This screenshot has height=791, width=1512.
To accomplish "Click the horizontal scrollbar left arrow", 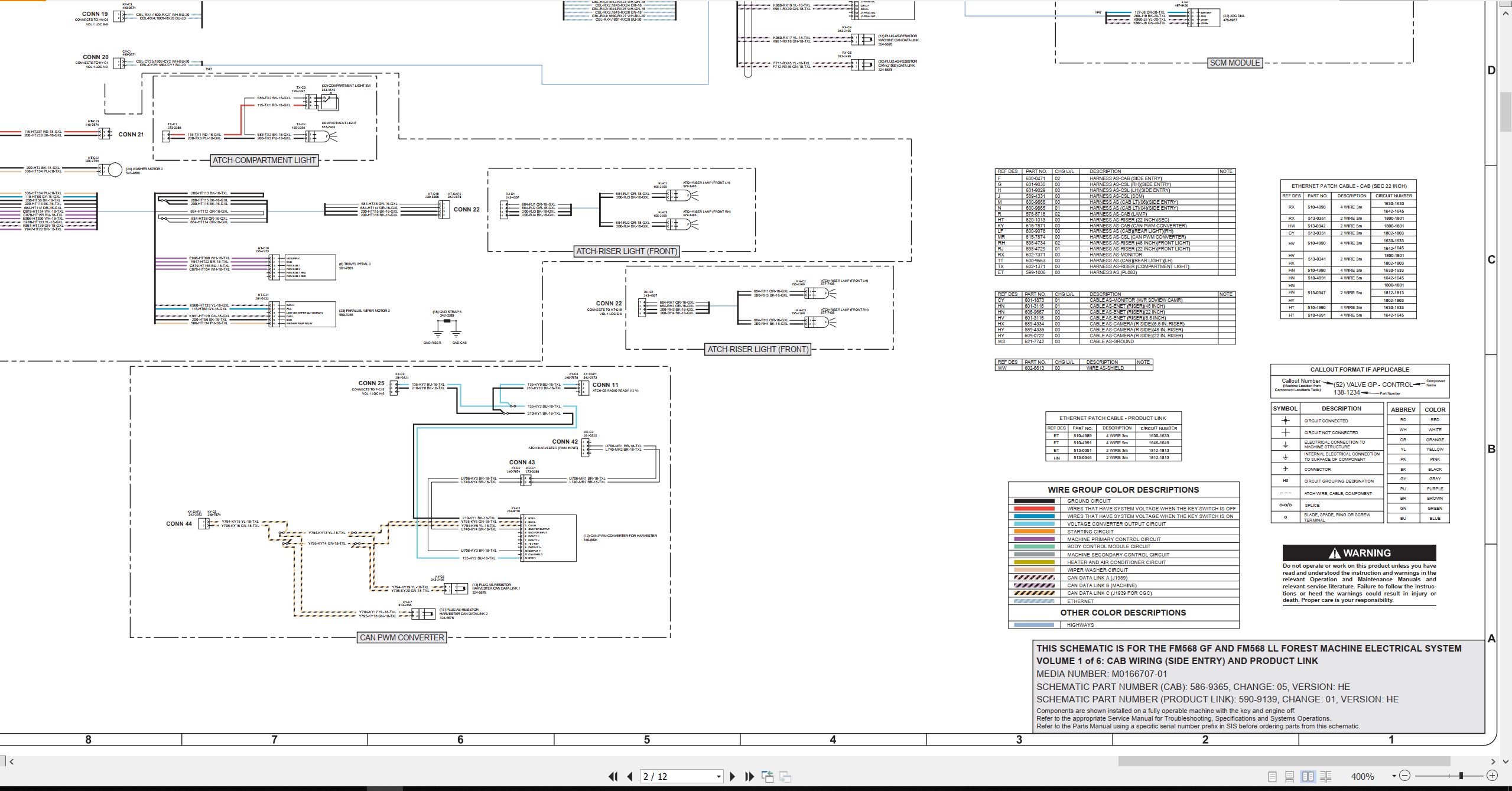I will (11, 761).
